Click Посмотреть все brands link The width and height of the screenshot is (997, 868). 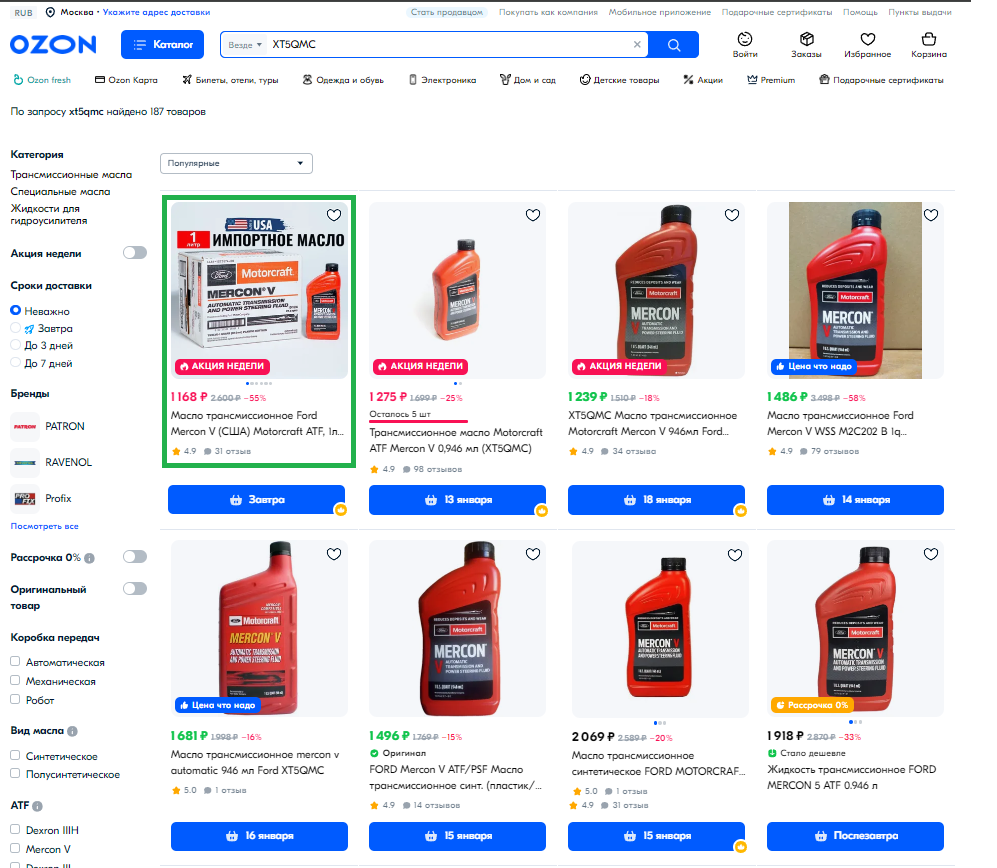click(45, 527)
